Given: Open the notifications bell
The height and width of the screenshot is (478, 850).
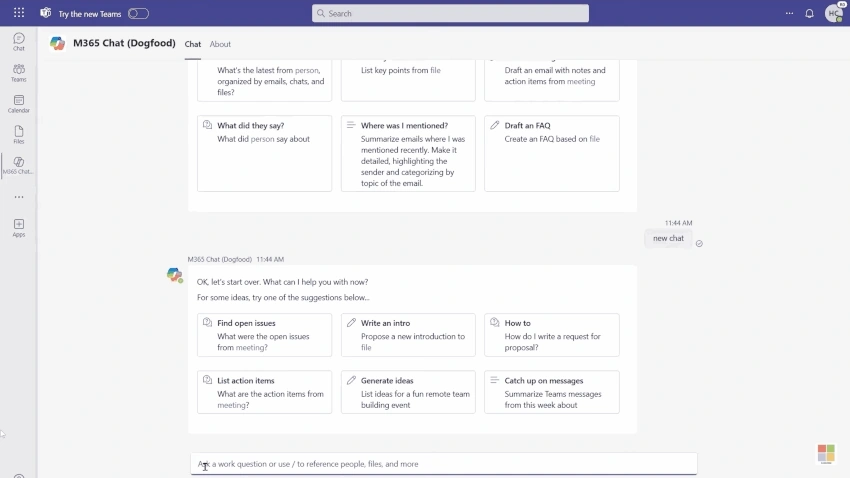Looking at the screenshot, I should tap(809, 14).
